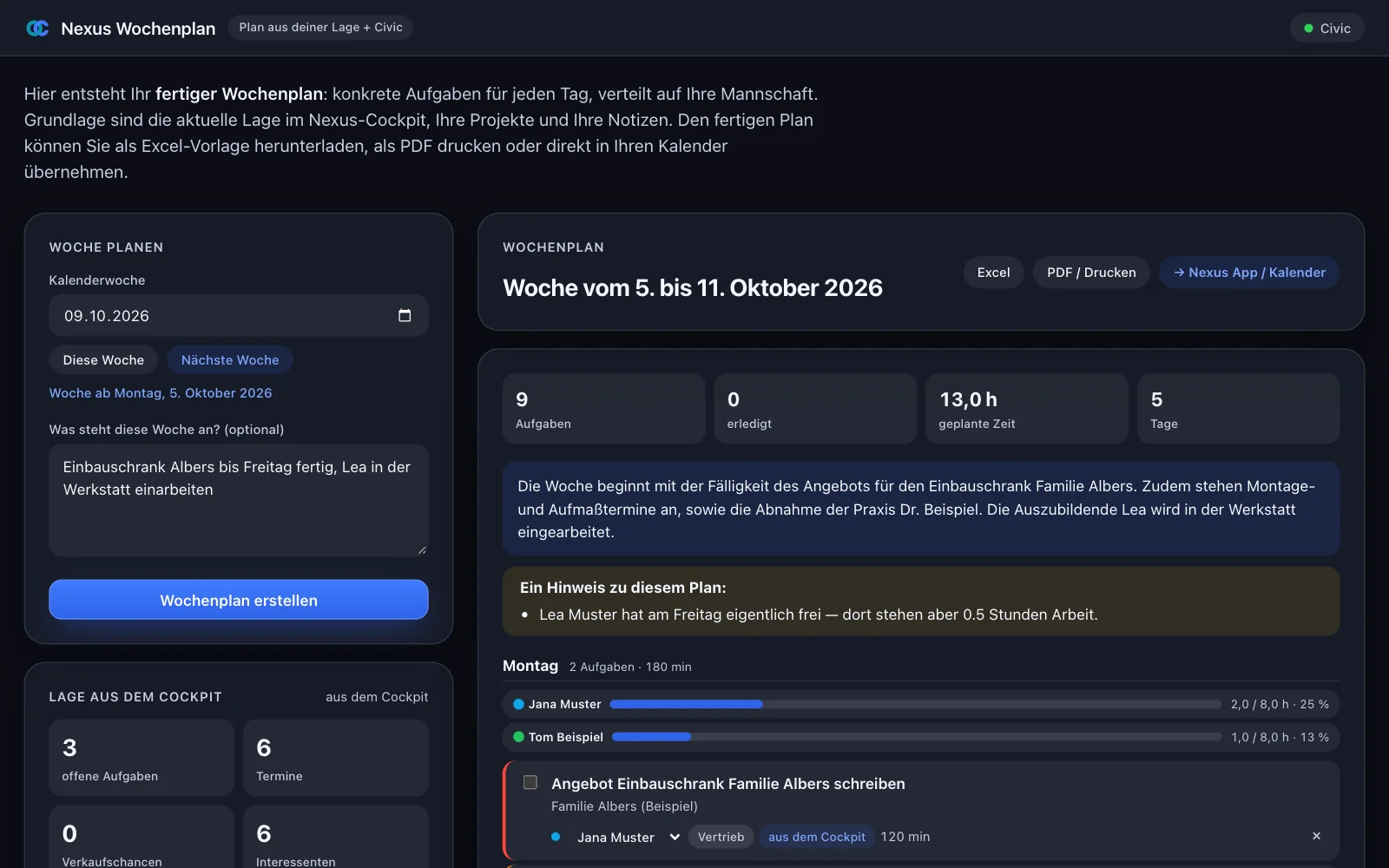Click the '120 min' task duration
This screenshot has width=1389, height=868.
905,837
